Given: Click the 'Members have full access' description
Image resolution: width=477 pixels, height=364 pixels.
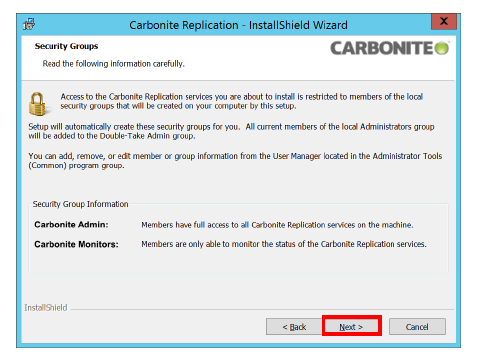Looking at the screenshot, I should [x=277, y=225].
